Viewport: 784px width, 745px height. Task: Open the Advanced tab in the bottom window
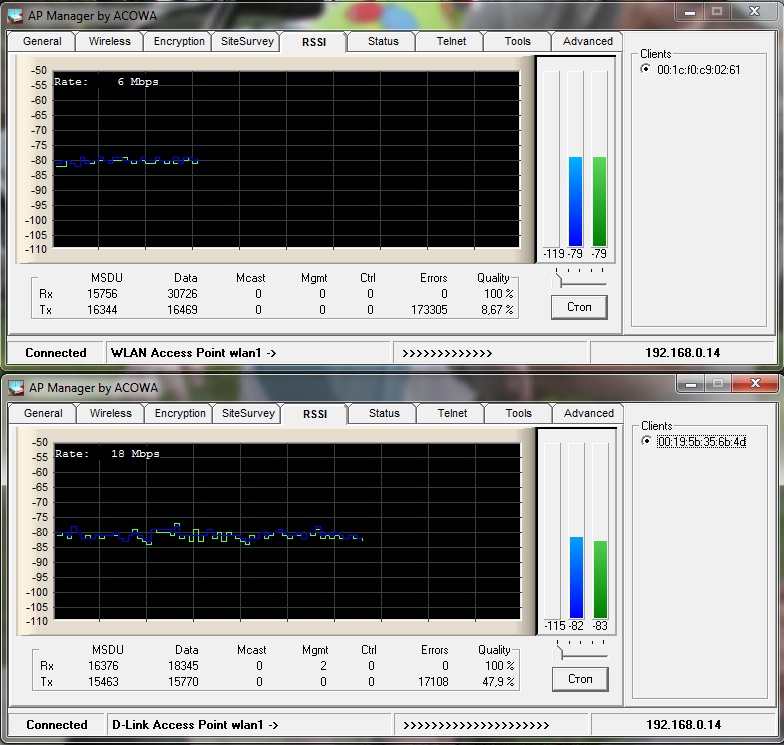tap(588, 414)
